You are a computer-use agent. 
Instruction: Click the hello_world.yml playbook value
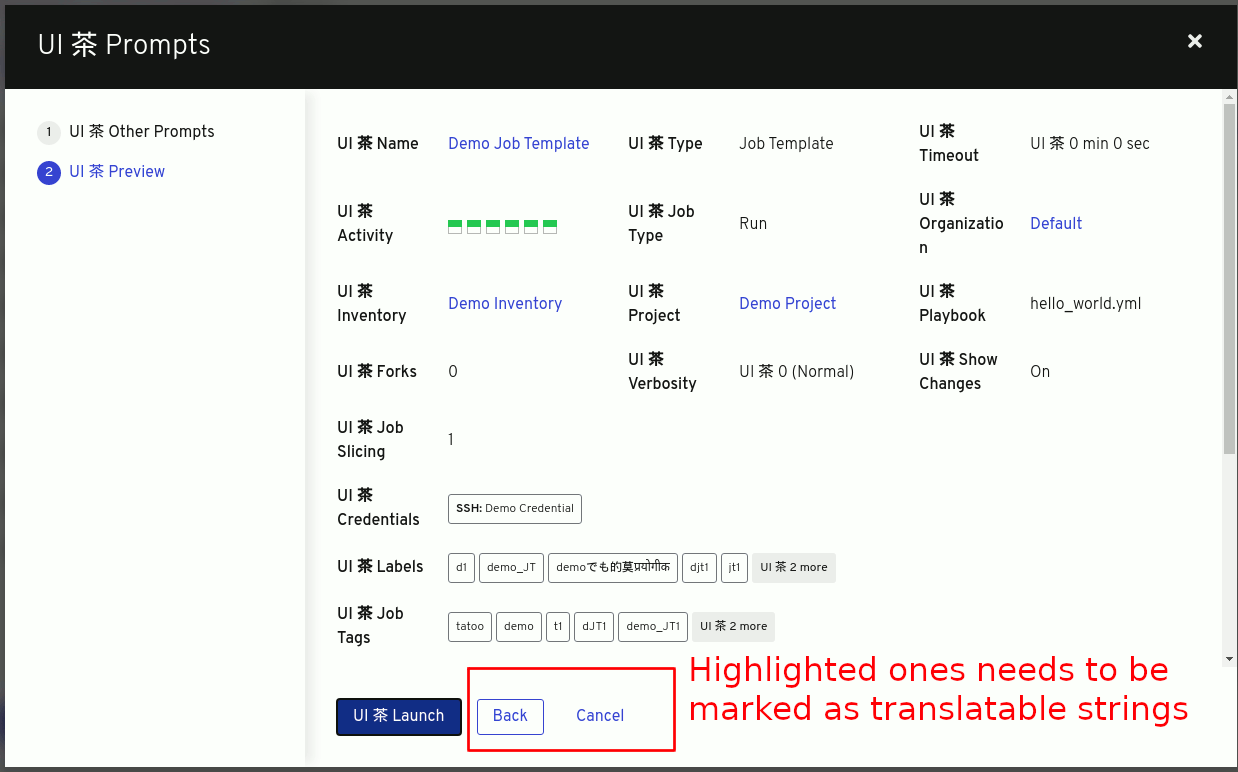[x=1085, y=303]
